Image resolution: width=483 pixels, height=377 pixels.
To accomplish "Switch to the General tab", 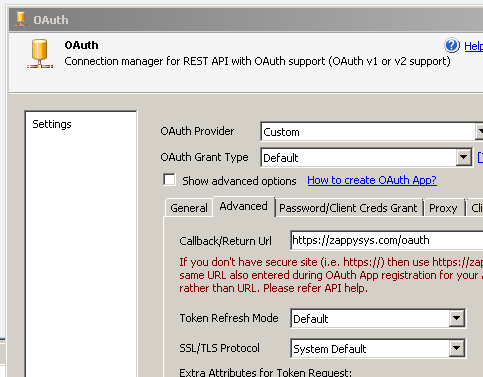I will [x=189, y=208].
